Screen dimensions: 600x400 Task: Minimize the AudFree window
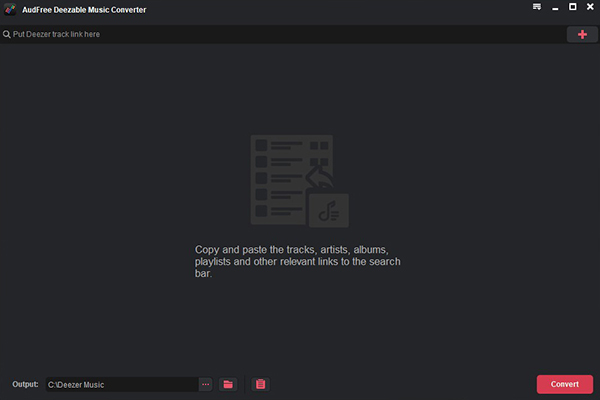[x=555, y=8]
